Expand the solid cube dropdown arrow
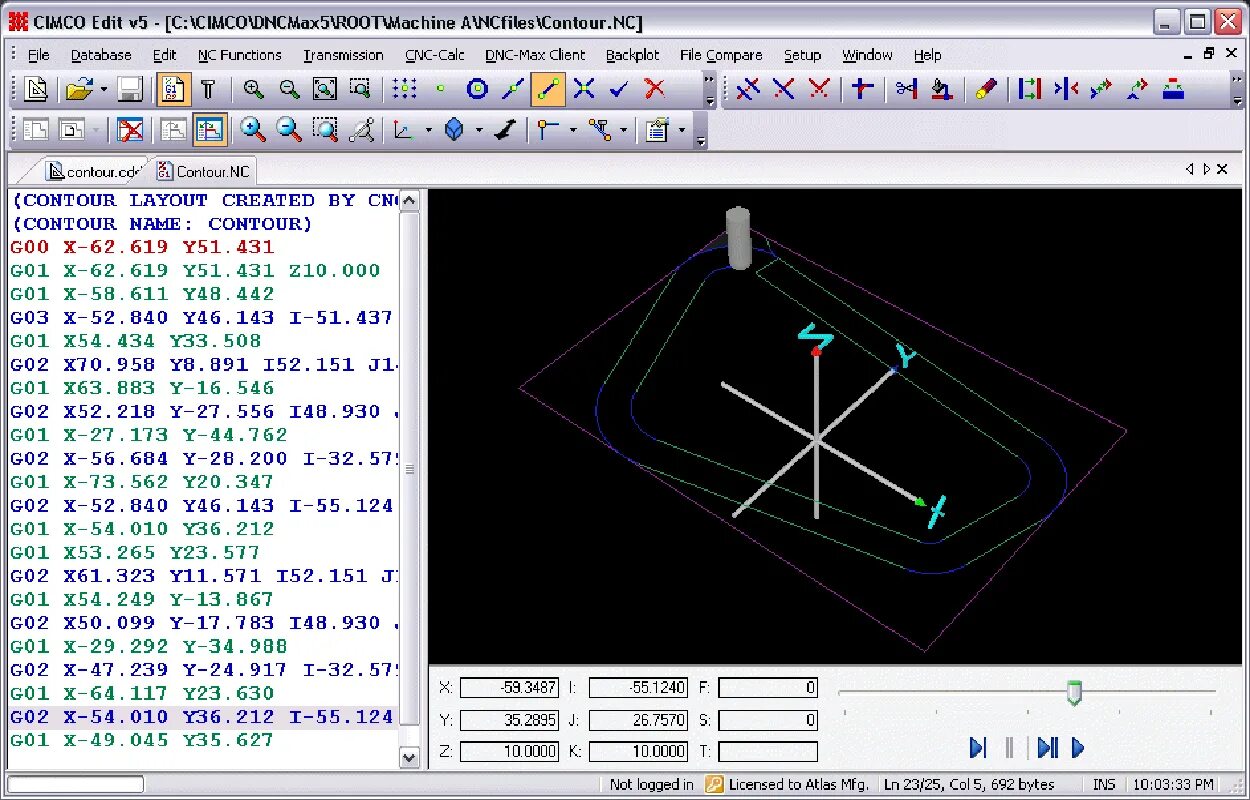Image resolution: width=1250 pixels, height=800 pixels. click(479, 130)
